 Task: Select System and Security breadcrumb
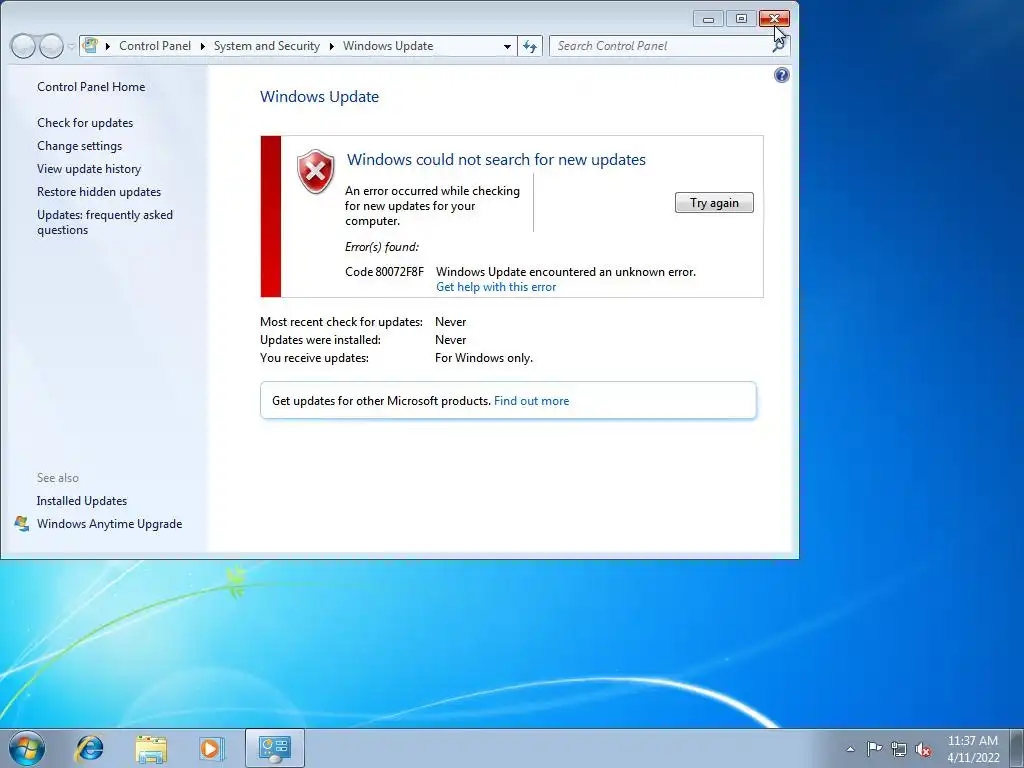click(266, 46)
